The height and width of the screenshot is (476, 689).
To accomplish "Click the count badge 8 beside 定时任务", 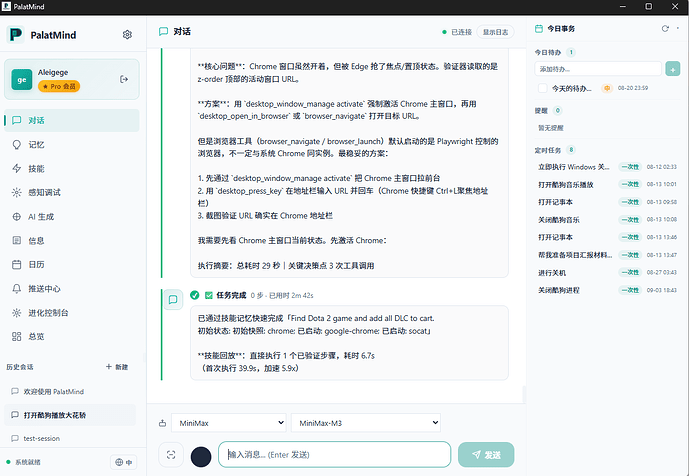I will [x=571, y=150].
